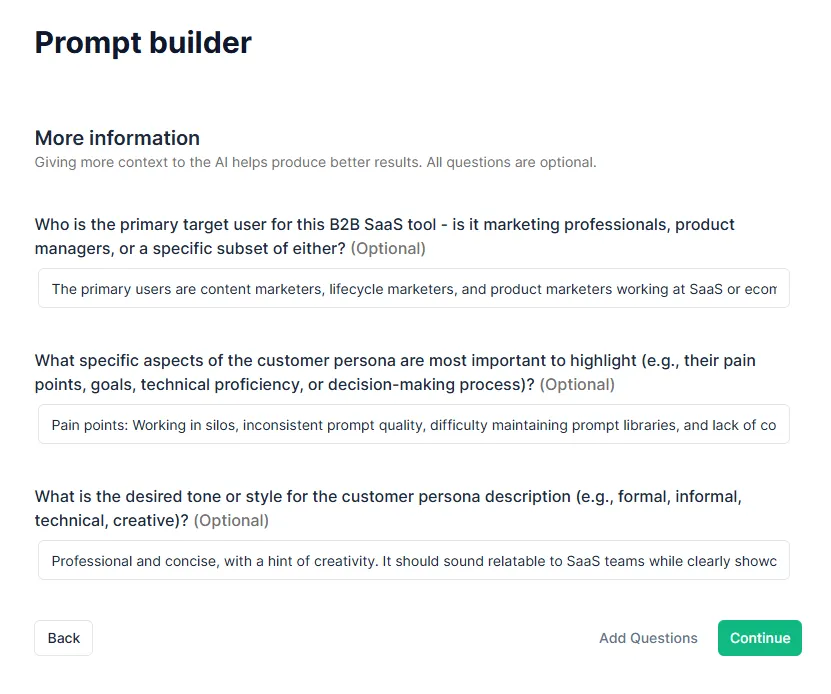Open Add Questions link
Viewport: 831px width, 694px height.
648,638
